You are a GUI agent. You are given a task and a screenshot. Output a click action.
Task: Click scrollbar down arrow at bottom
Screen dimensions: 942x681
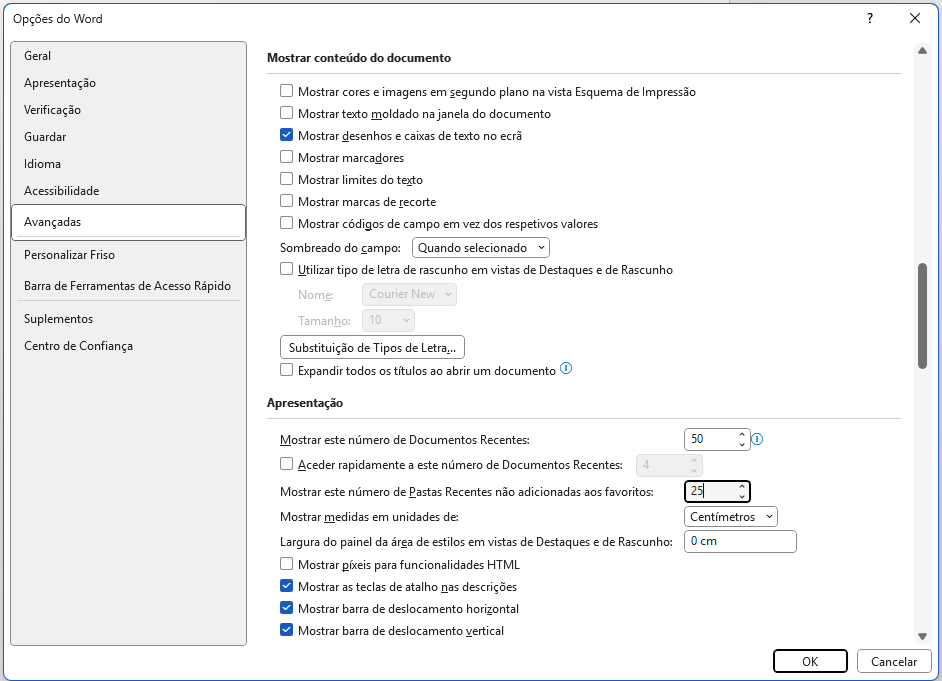921,636
